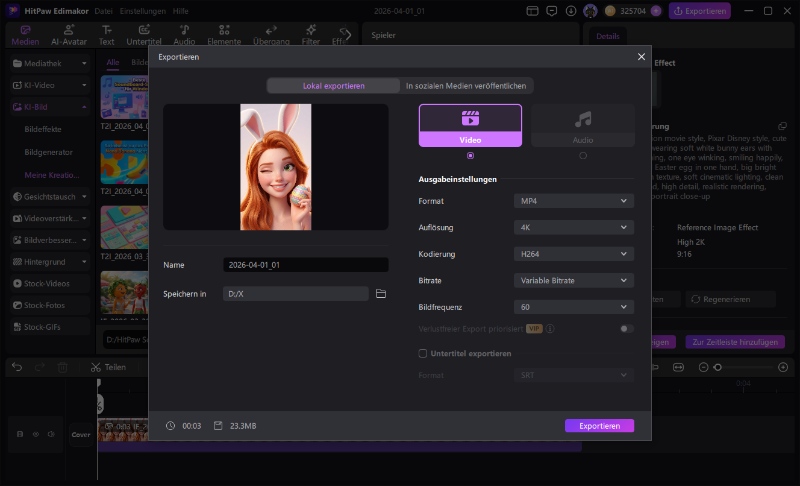The width and height of the screenshot is (800, 486).
Task: Toggle the lossless export priority switch
Action: pos(626,328)
